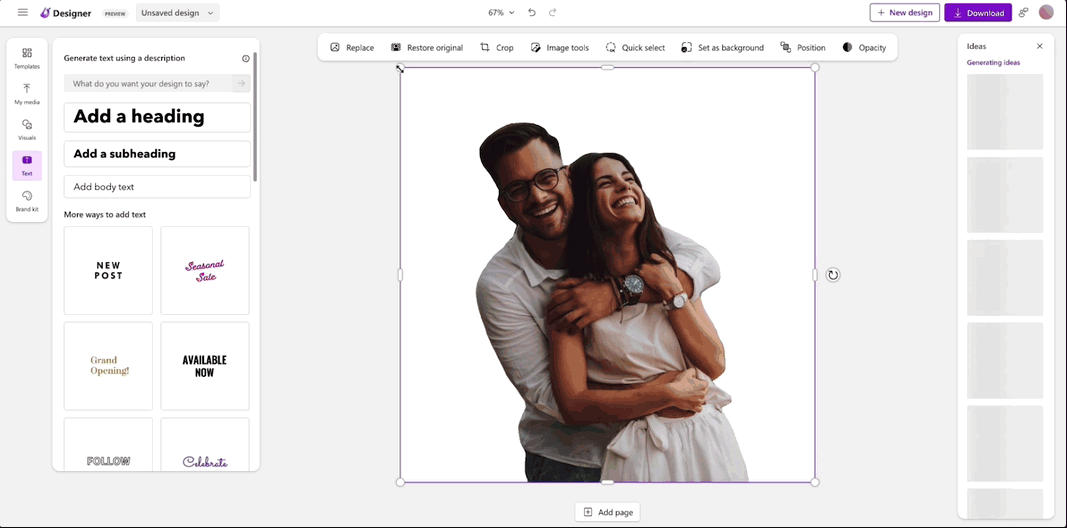Open Opacity control
1067x528 pixels.
pyautogui.click(x=864, y=48)
